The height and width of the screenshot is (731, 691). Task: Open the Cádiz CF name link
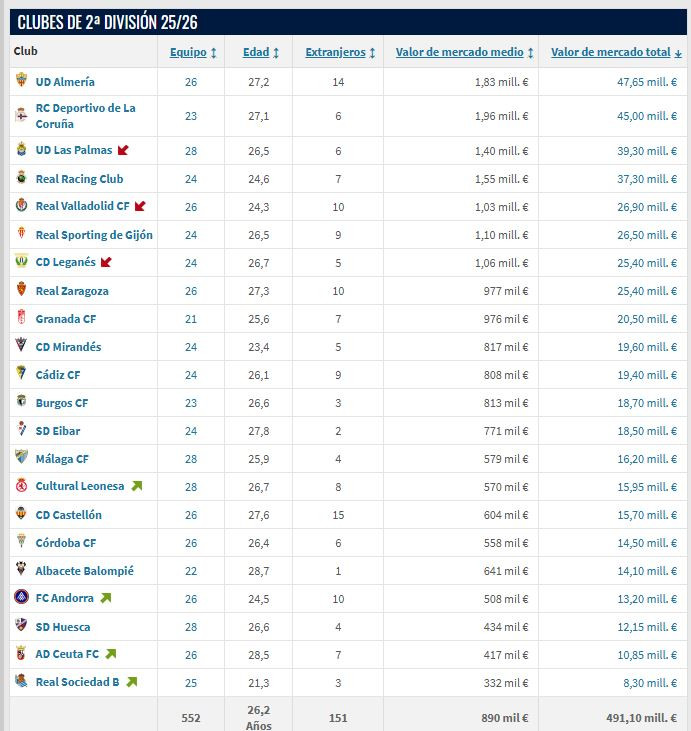[x=58, y=375]
